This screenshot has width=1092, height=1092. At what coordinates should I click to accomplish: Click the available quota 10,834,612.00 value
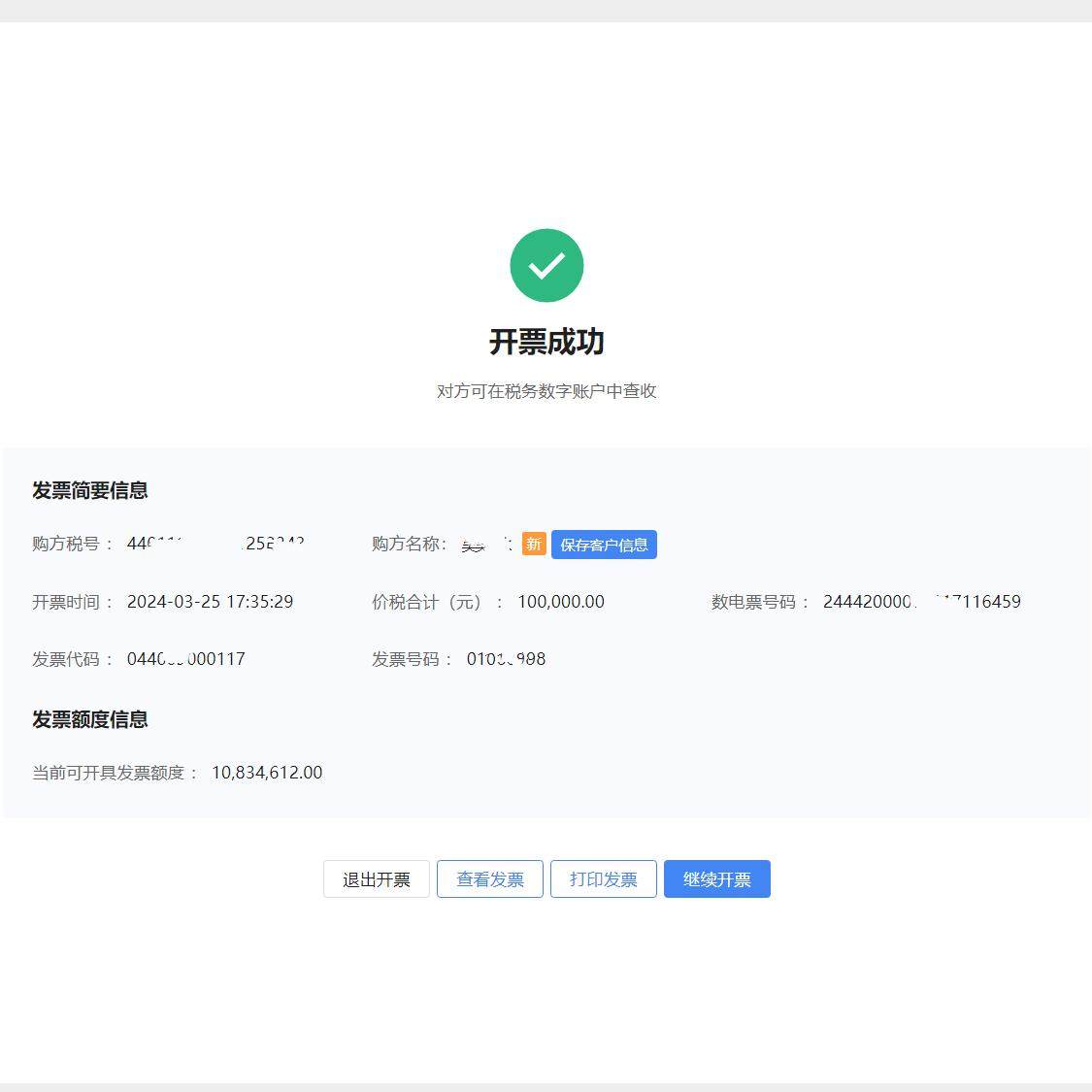[267, 773]
